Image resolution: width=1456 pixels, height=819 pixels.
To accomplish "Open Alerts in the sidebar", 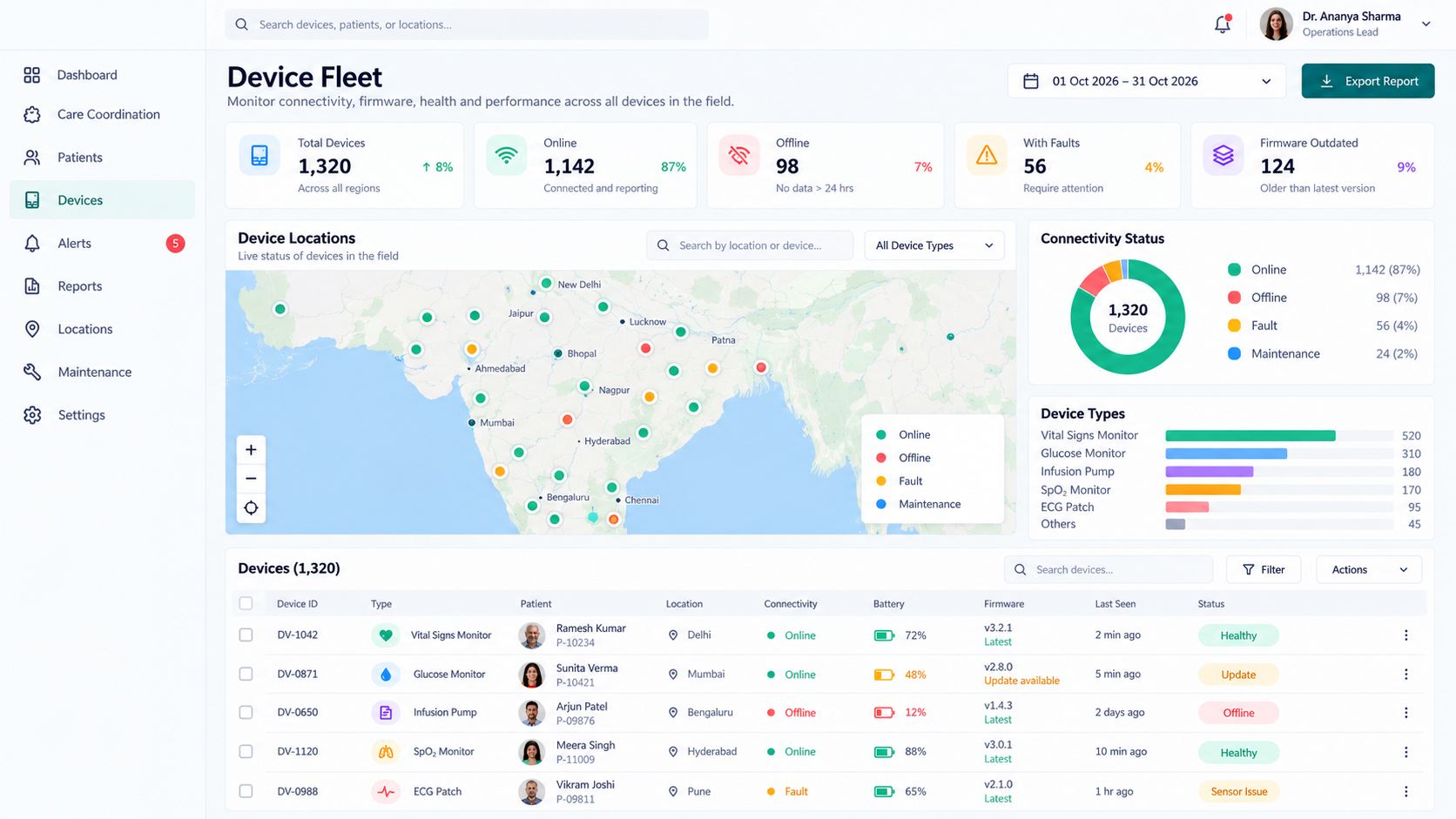I will [102, 243].
